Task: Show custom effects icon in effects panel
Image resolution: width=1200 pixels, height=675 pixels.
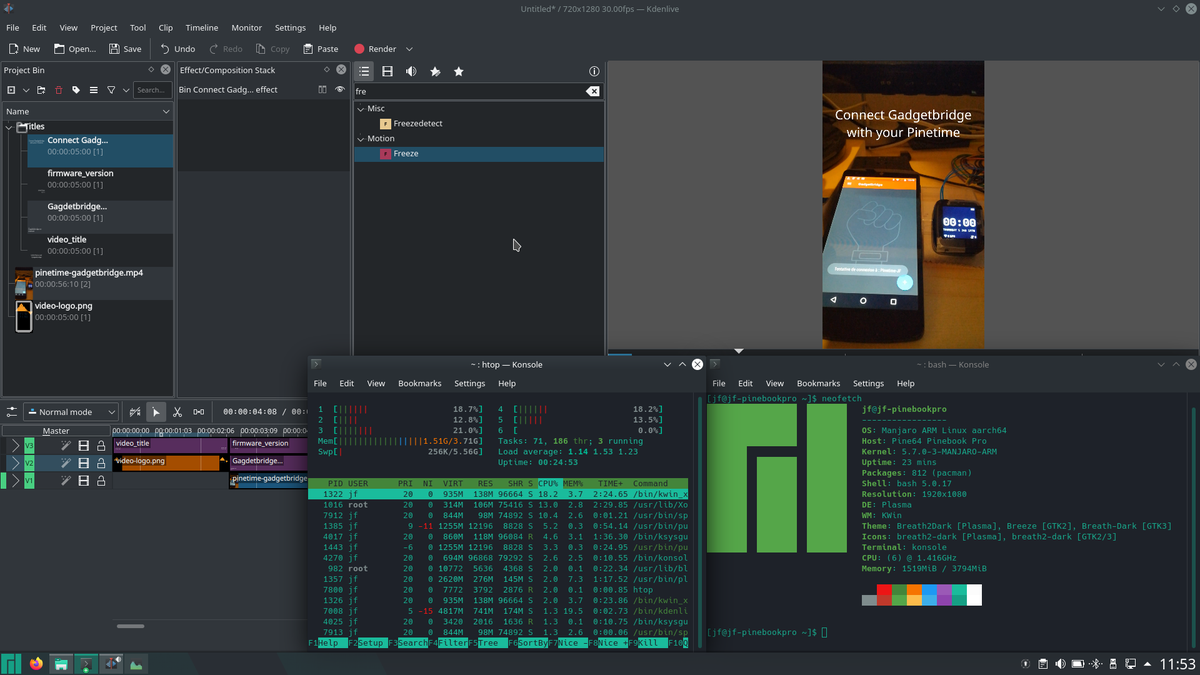Action: pos(435,71)
